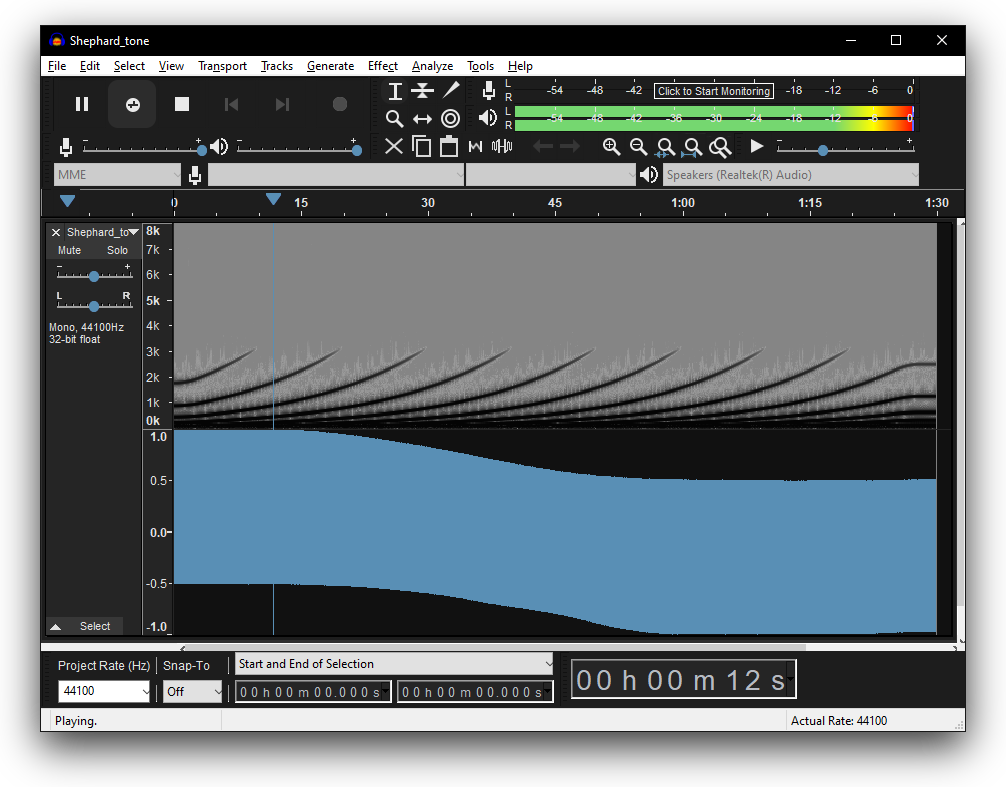Click Silence audio selection icon
1006x787 pixels.
(502, 147)
